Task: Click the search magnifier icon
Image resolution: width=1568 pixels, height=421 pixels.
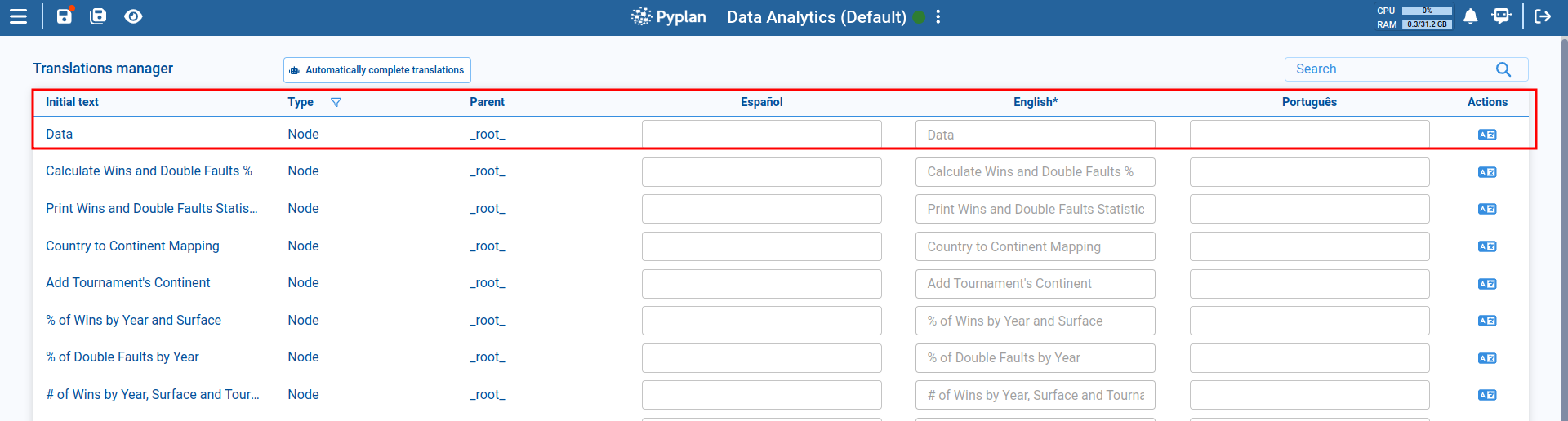Action: pos(1503,69)
